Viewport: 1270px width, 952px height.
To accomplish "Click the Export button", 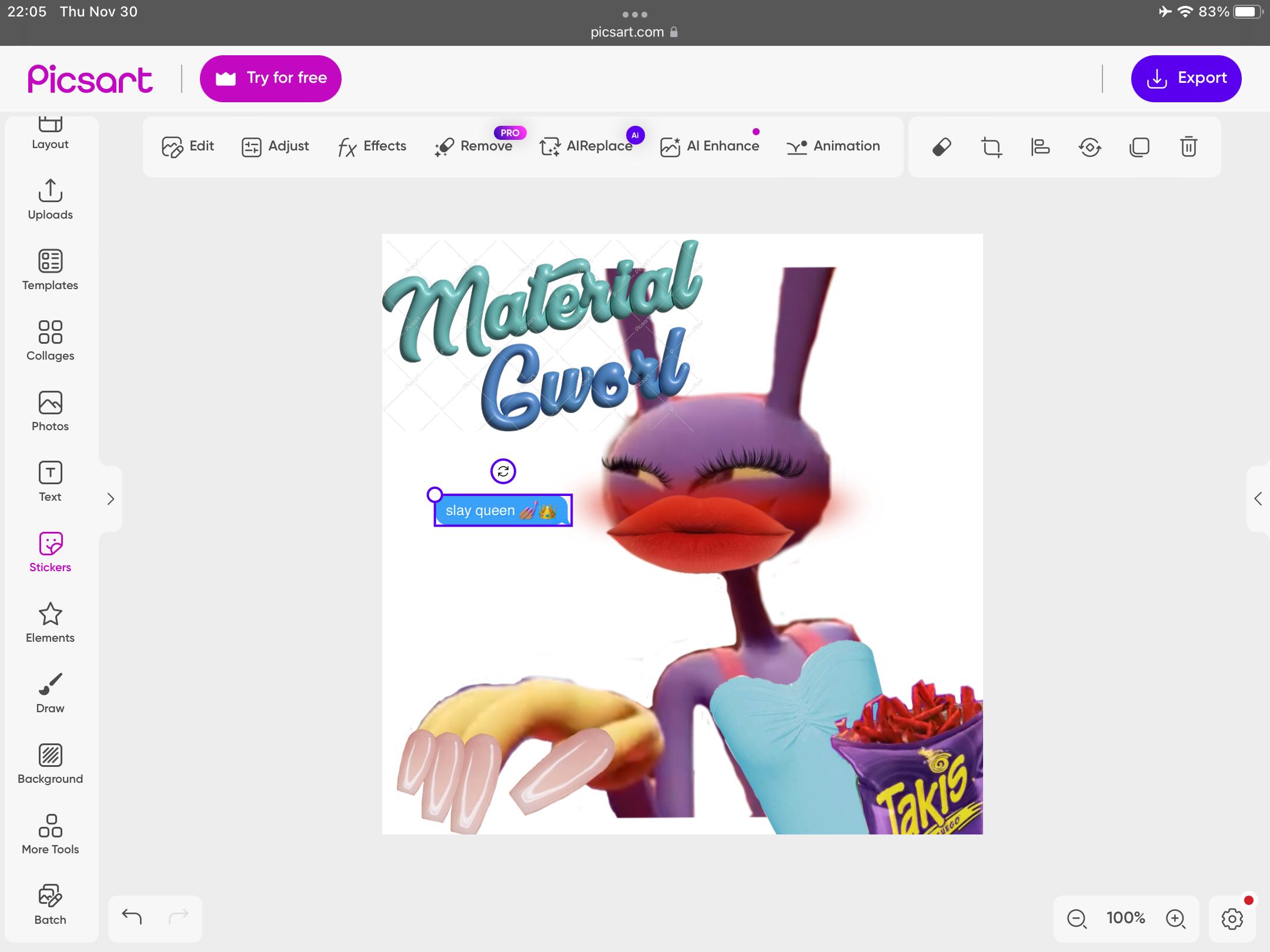I will (1186, 78).
